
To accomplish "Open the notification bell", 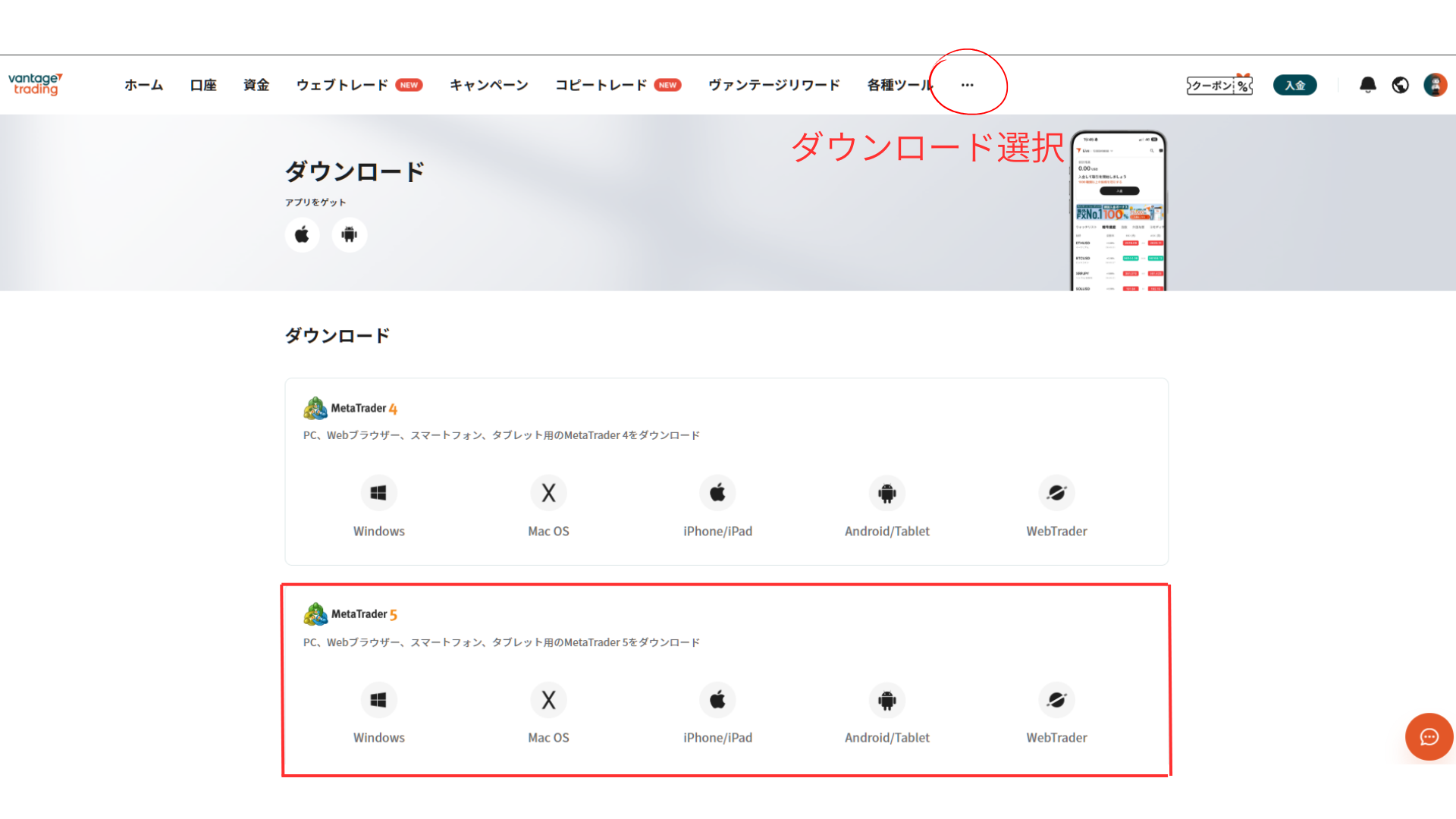I will [x=1368, y=85].
